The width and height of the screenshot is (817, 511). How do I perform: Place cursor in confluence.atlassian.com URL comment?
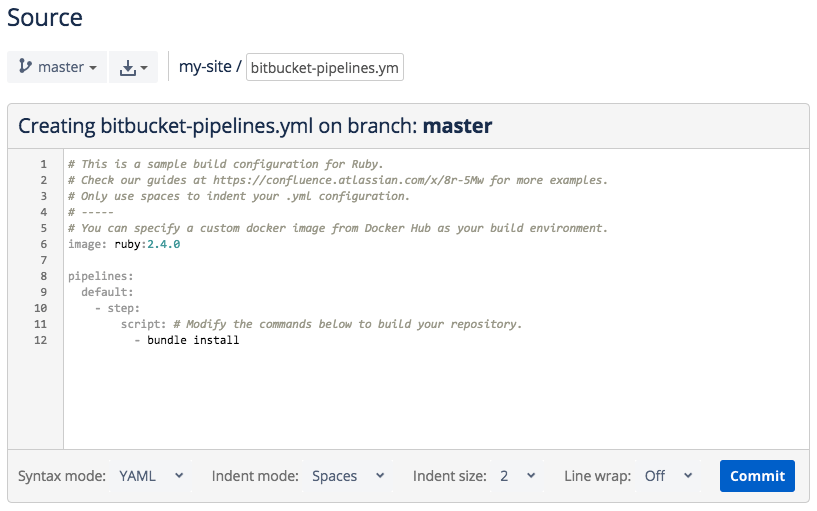(x=338, y=180)
